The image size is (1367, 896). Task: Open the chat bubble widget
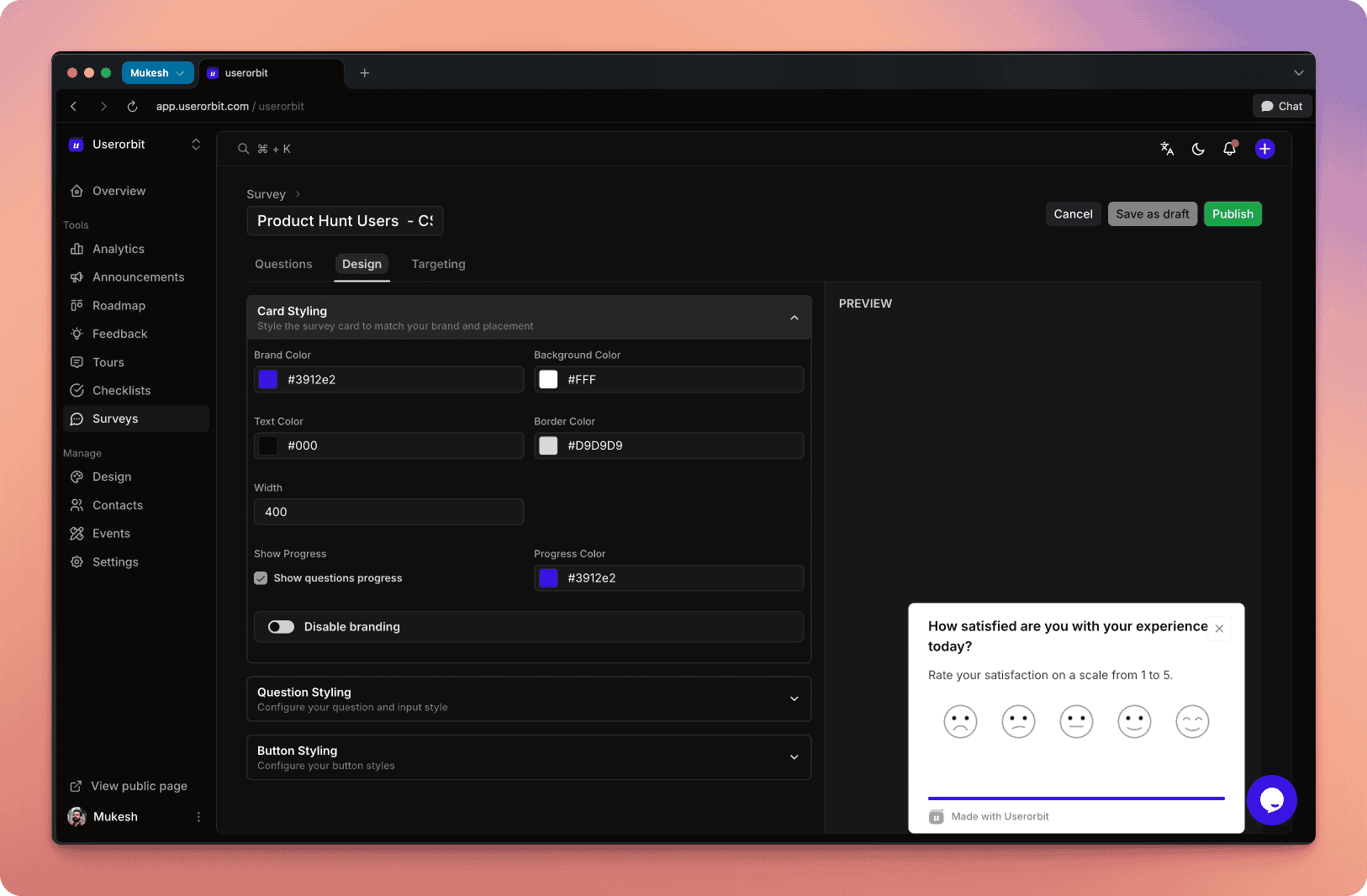(1271, 800)
